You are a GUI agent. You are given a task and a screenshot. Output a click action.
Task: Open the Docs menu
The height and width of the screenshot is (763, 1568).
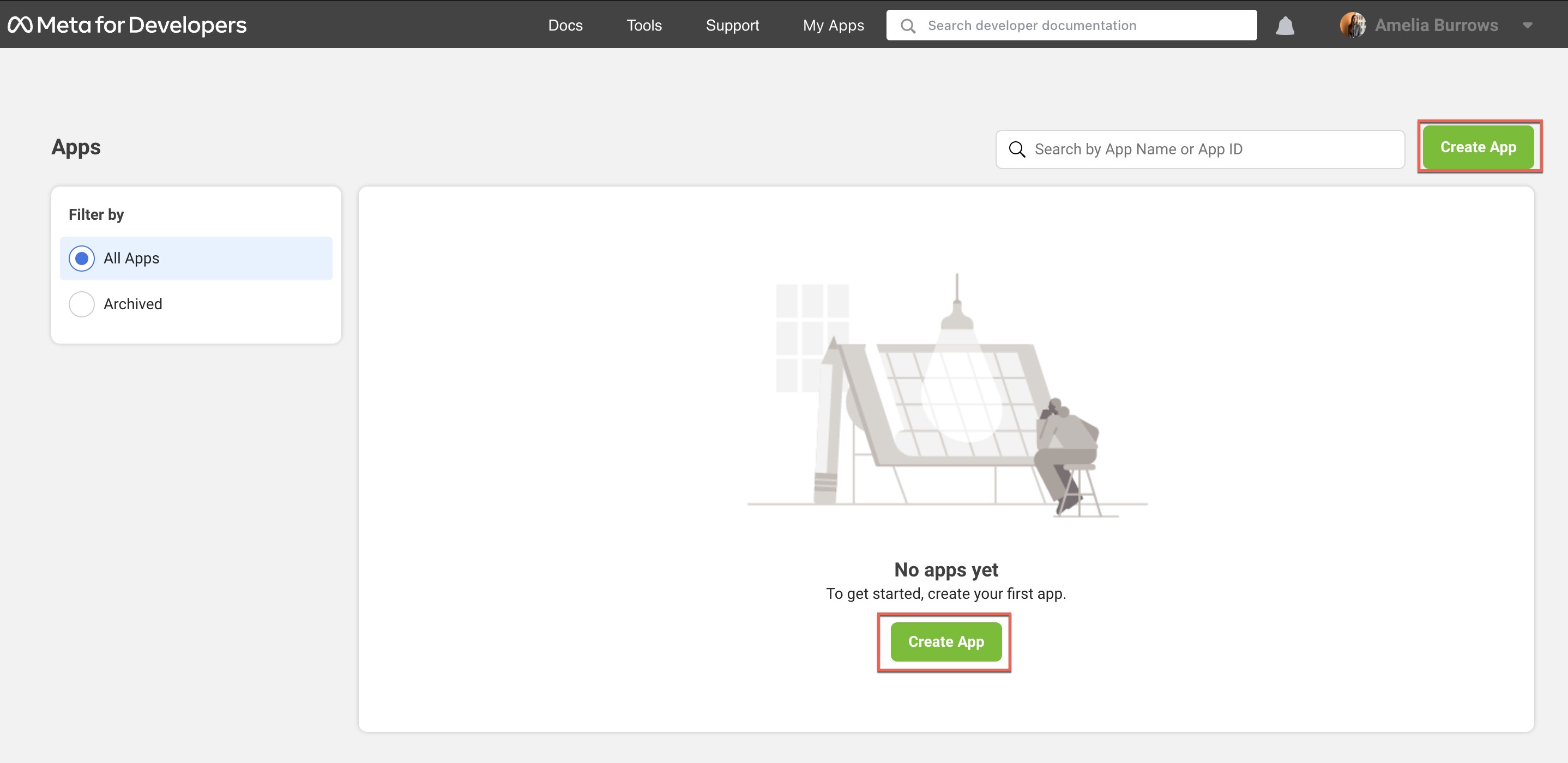pos(565,25)
